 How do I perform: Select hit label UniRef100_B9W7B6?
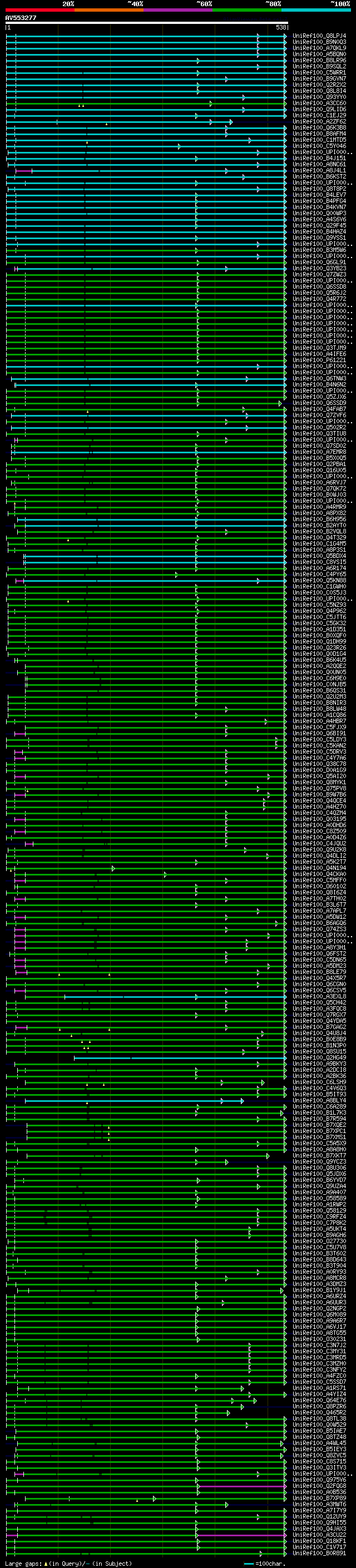tap(319, 794)
